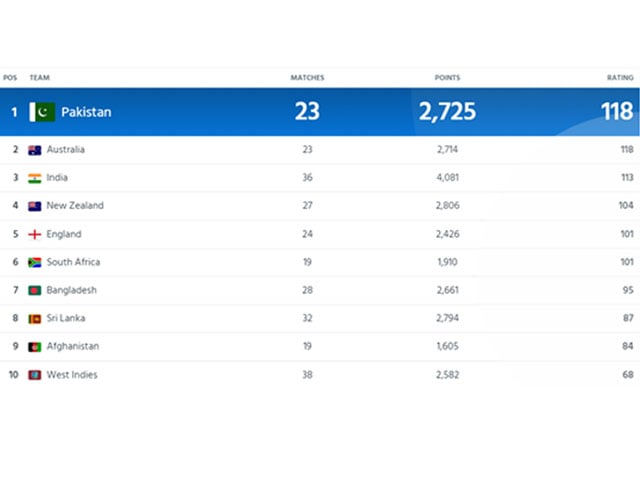Click England's matches count 24
640x480 pixels.
point(307,234)
